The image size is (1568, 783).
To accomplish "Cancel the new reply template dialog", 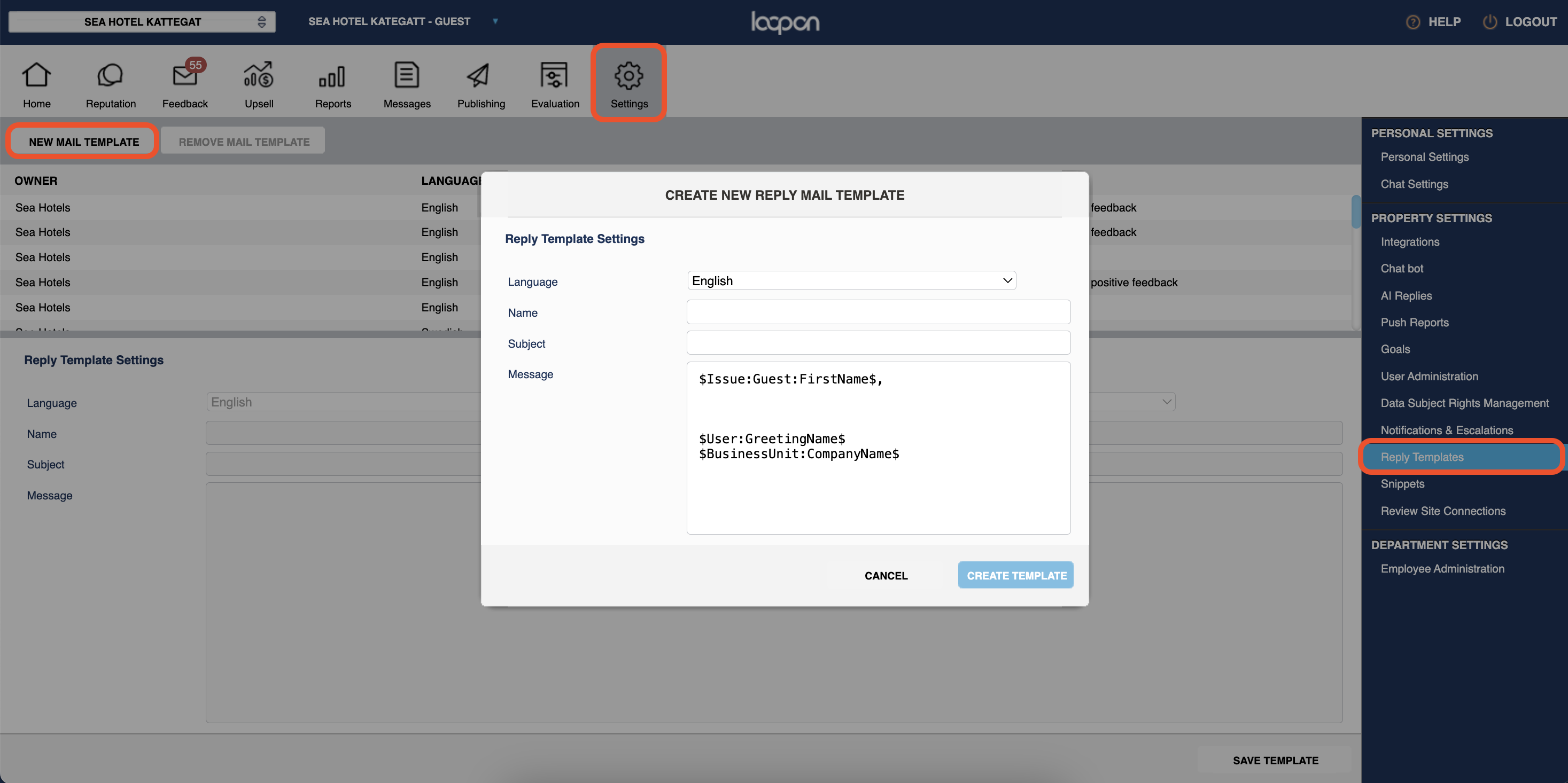I will 886,576.
